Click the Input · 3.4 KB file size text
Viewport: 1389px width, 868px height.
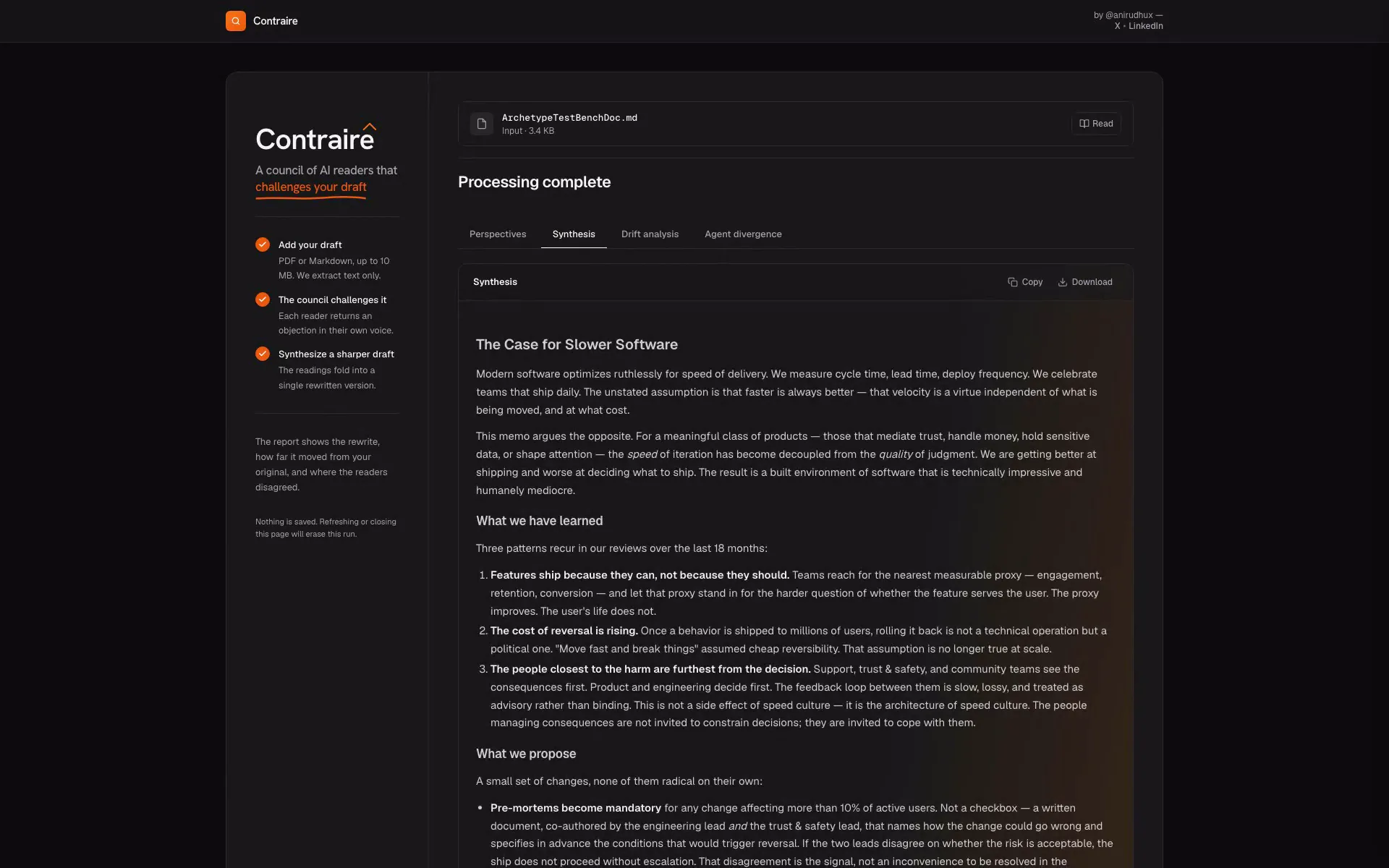pos(528,131)
